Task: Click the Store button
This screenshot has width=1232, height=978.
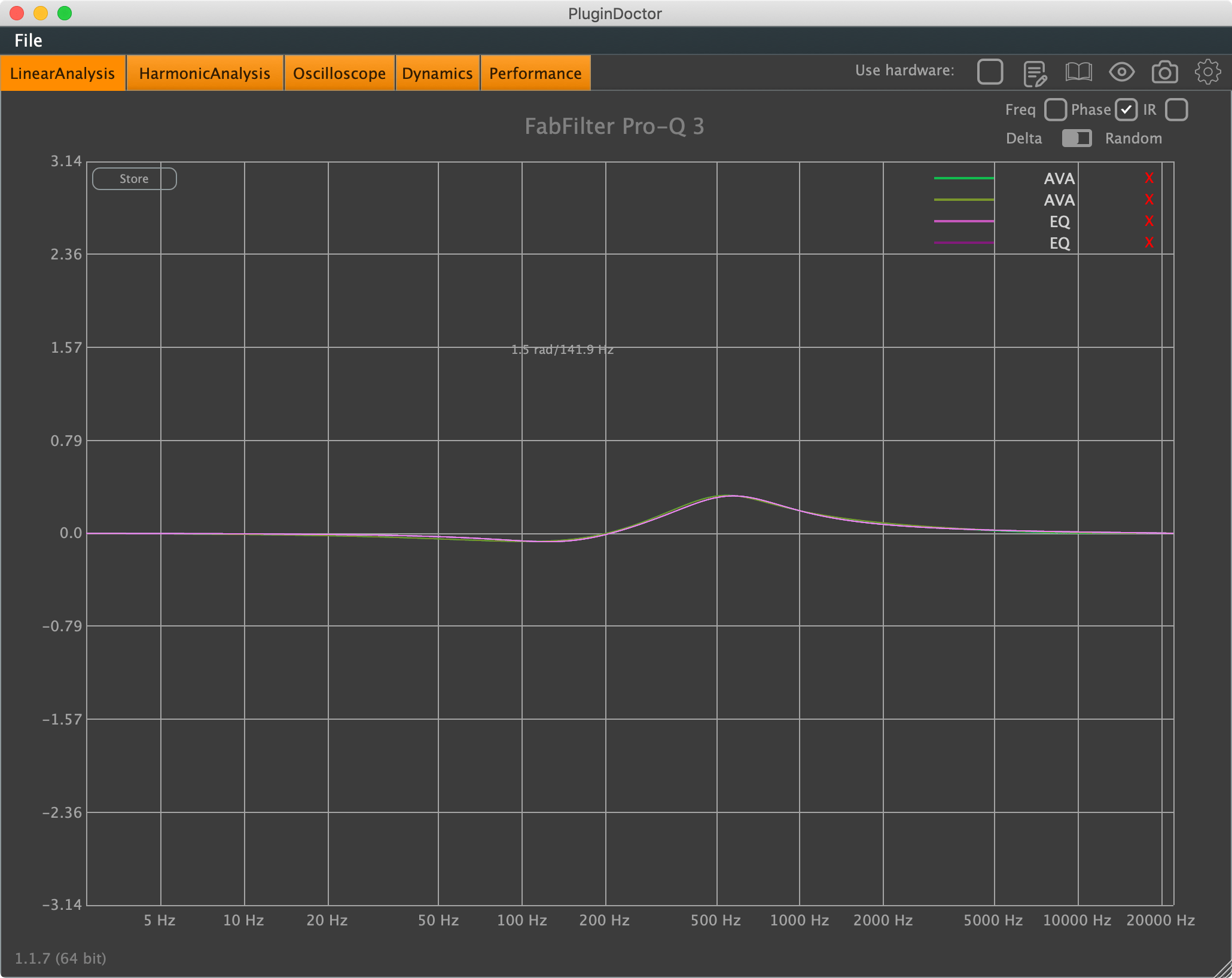Action: 134,178
